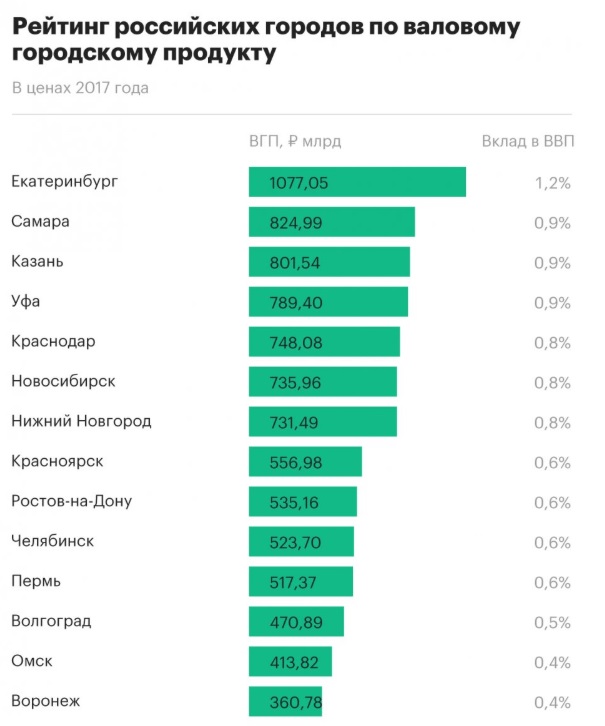Click the Казань bar showing 801,54
Image resolution: width=605 pixels, height=726 pixels.
click(x=329, y=262)
